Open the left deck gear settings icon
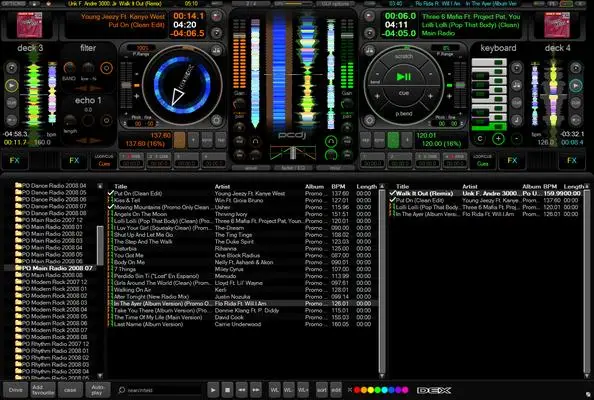 pos(216,120)
